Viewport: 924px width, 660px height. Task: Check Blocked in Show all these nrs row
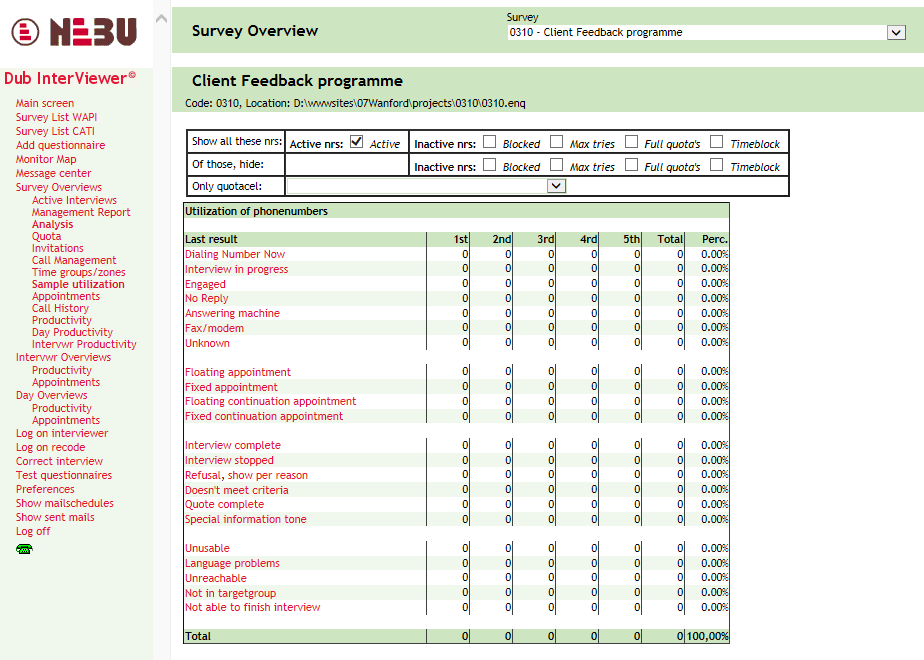pyautogui.click(x=489, y=141)
